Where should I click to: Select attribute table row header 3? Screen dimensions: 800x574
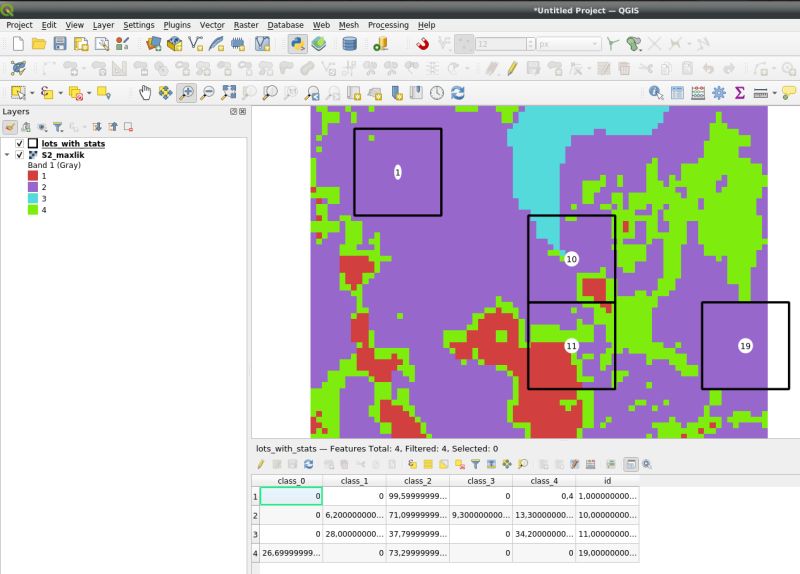pos(255,534)
